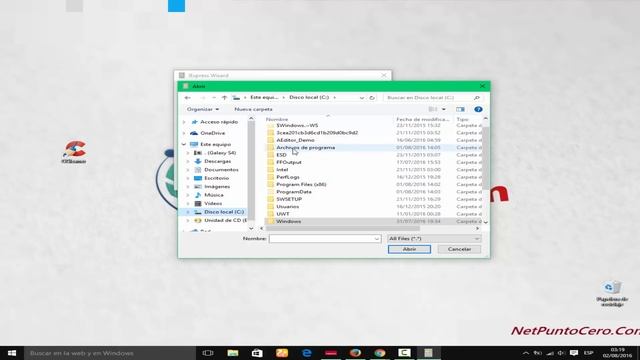This screenshot has height=360, width=640.
Task: Open CCleaner desktop shortcut
Action: pos(74,152)
